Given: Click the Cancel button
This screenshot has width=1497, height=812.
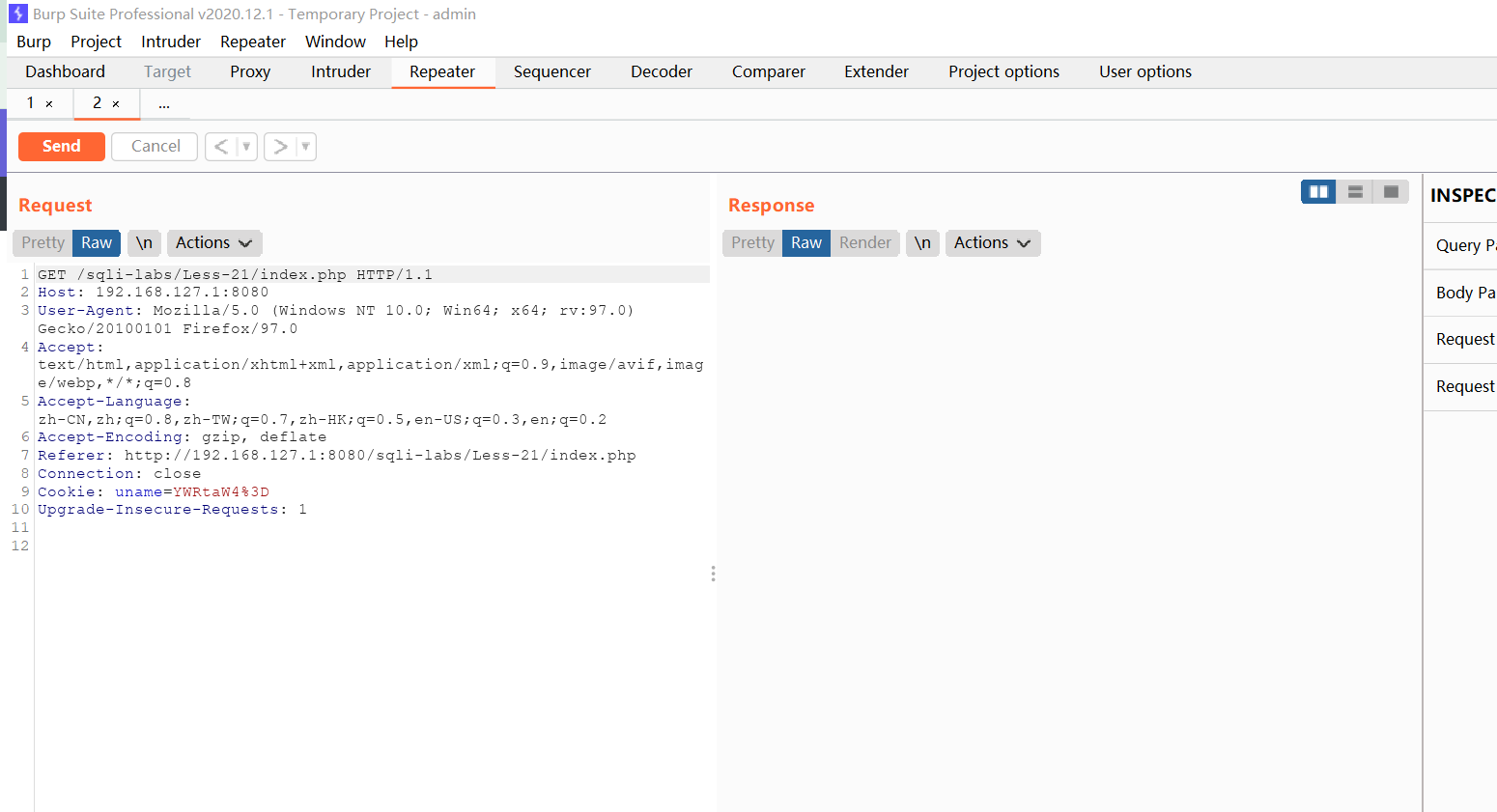Looking at the screenshot, I should coord(155,146).
